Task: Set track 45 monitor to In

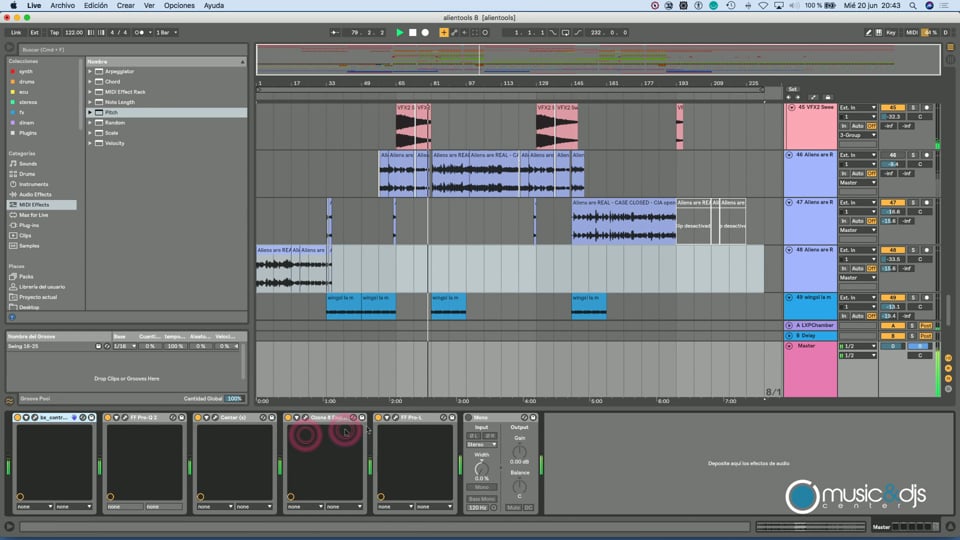Action: pyautogui.click(x=844, y=126)
